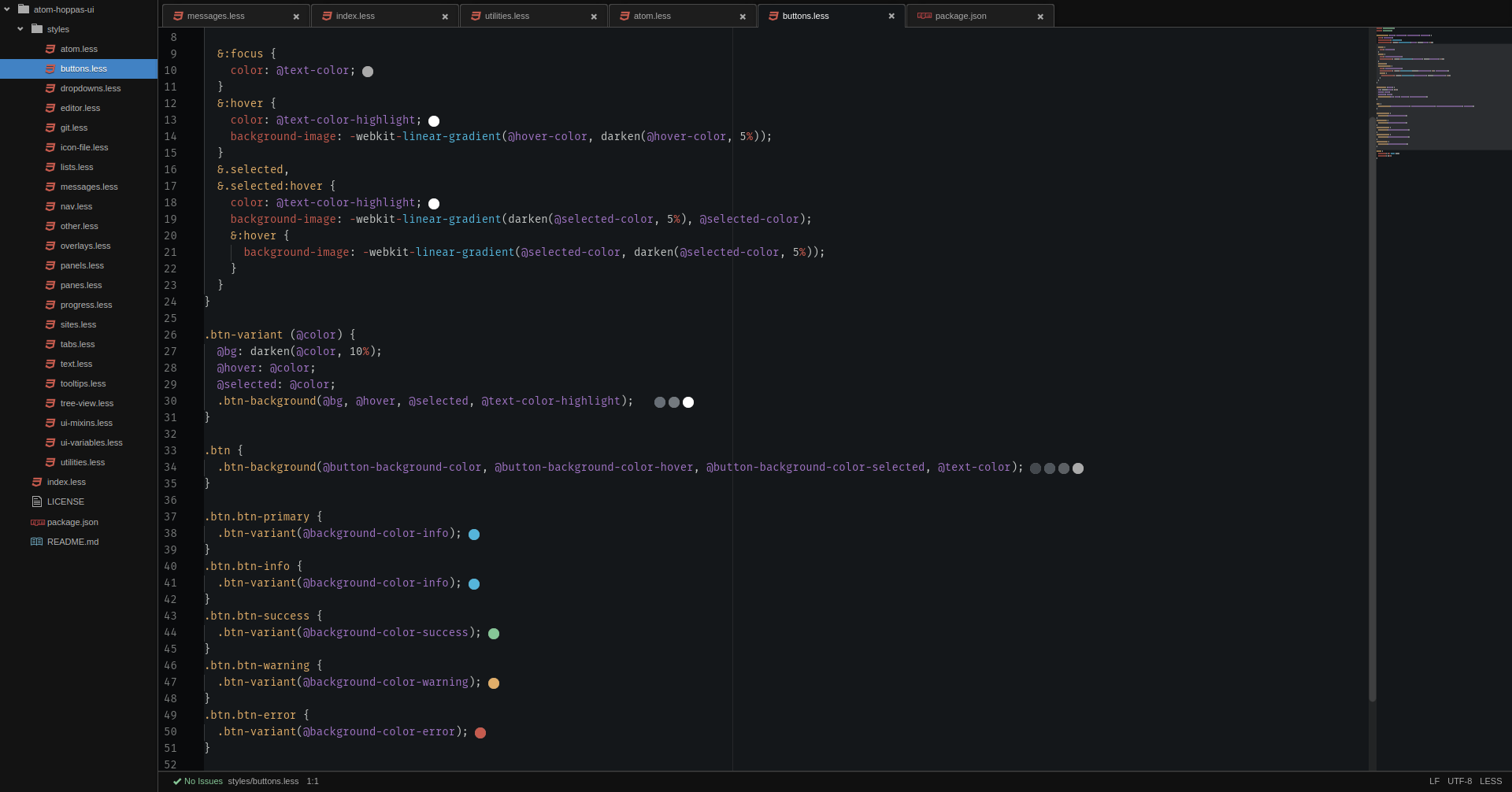This screenshot has width=1512, height=792.
Task: Open ui-variables.less in tree view
Action: pyautogui.click(x=79, y=442)
